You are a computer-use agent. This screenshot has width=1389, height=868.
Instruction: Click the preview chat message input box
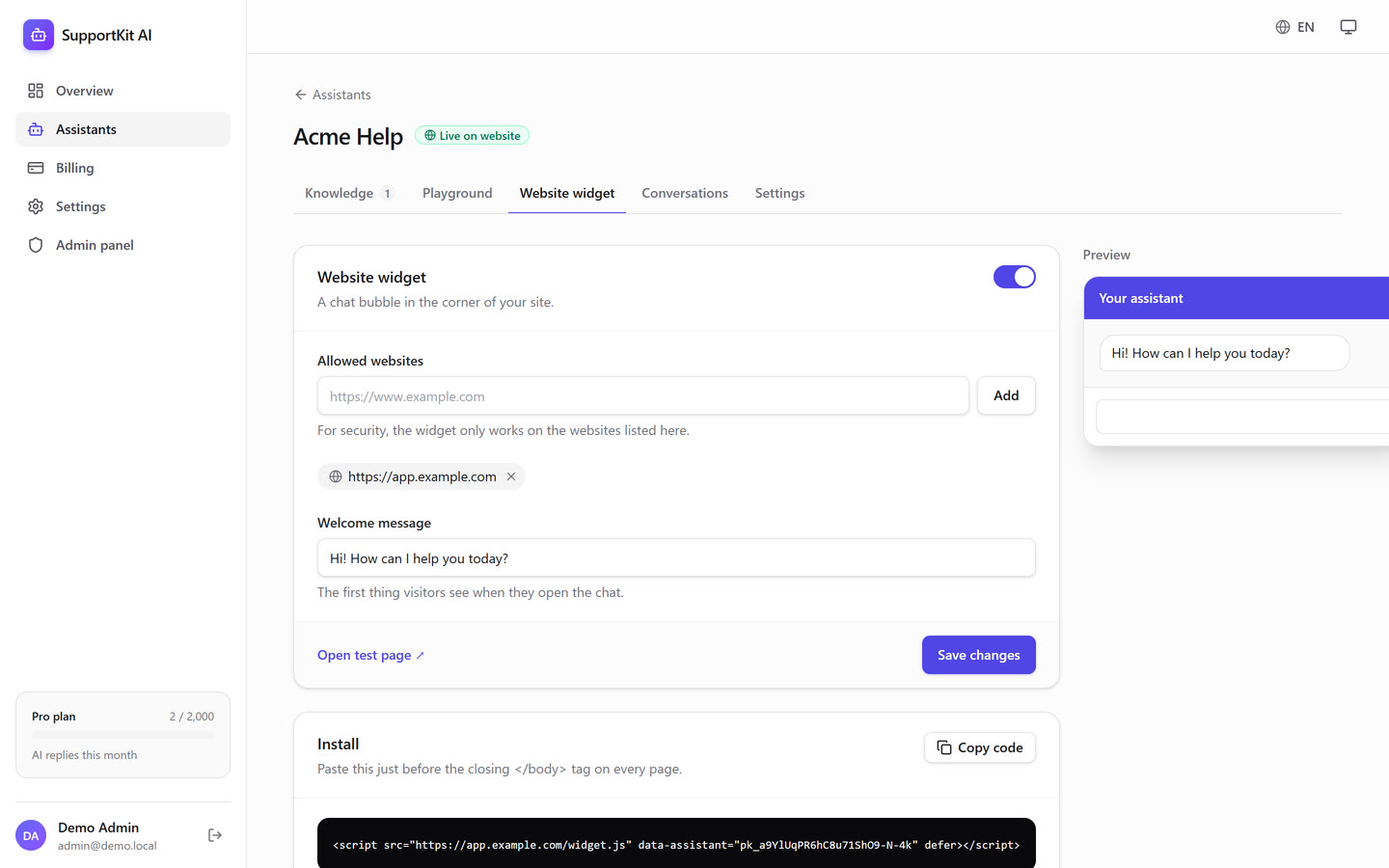[x=1242, y=417]
